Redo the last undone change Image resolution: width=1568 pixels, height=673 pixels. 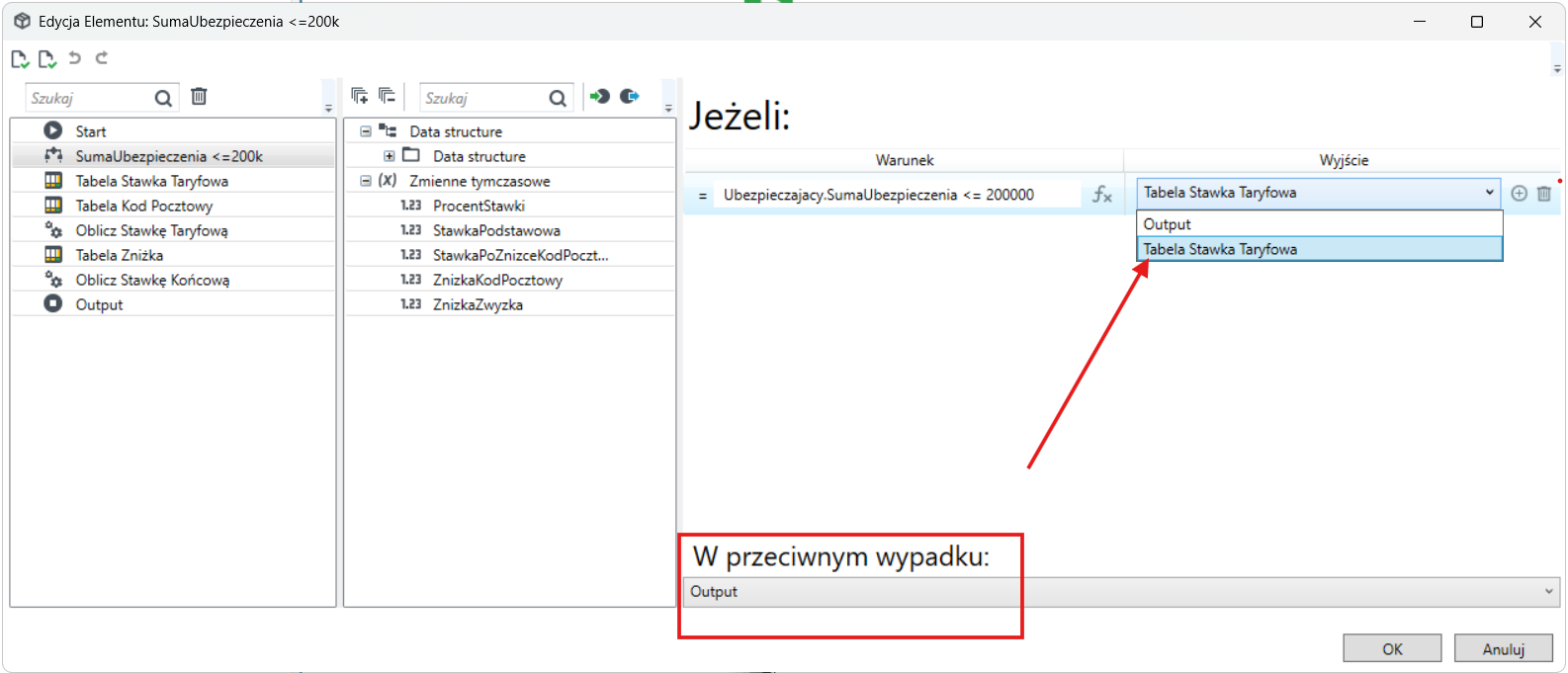101,58
